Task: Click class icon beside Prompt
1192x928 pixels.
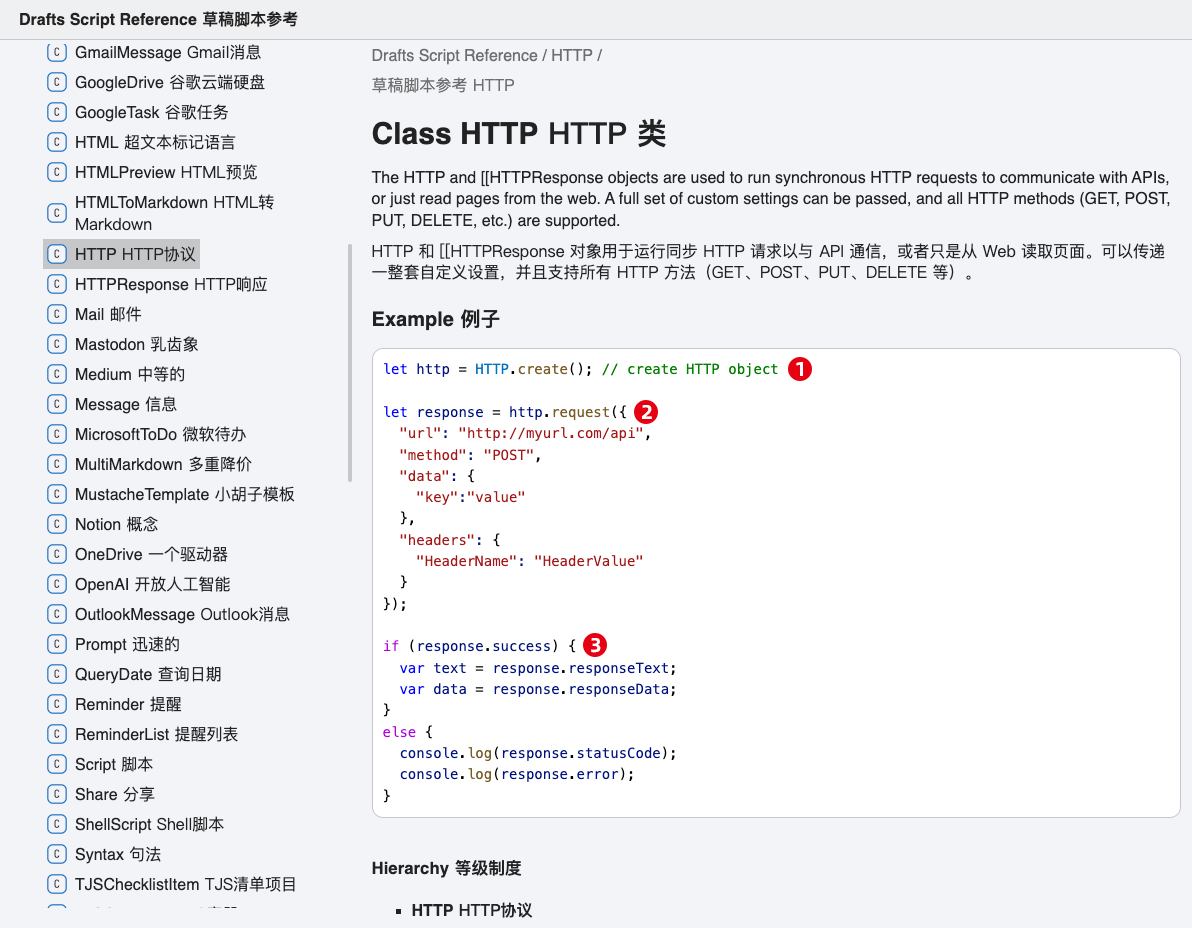Action: tap(56, 645)
